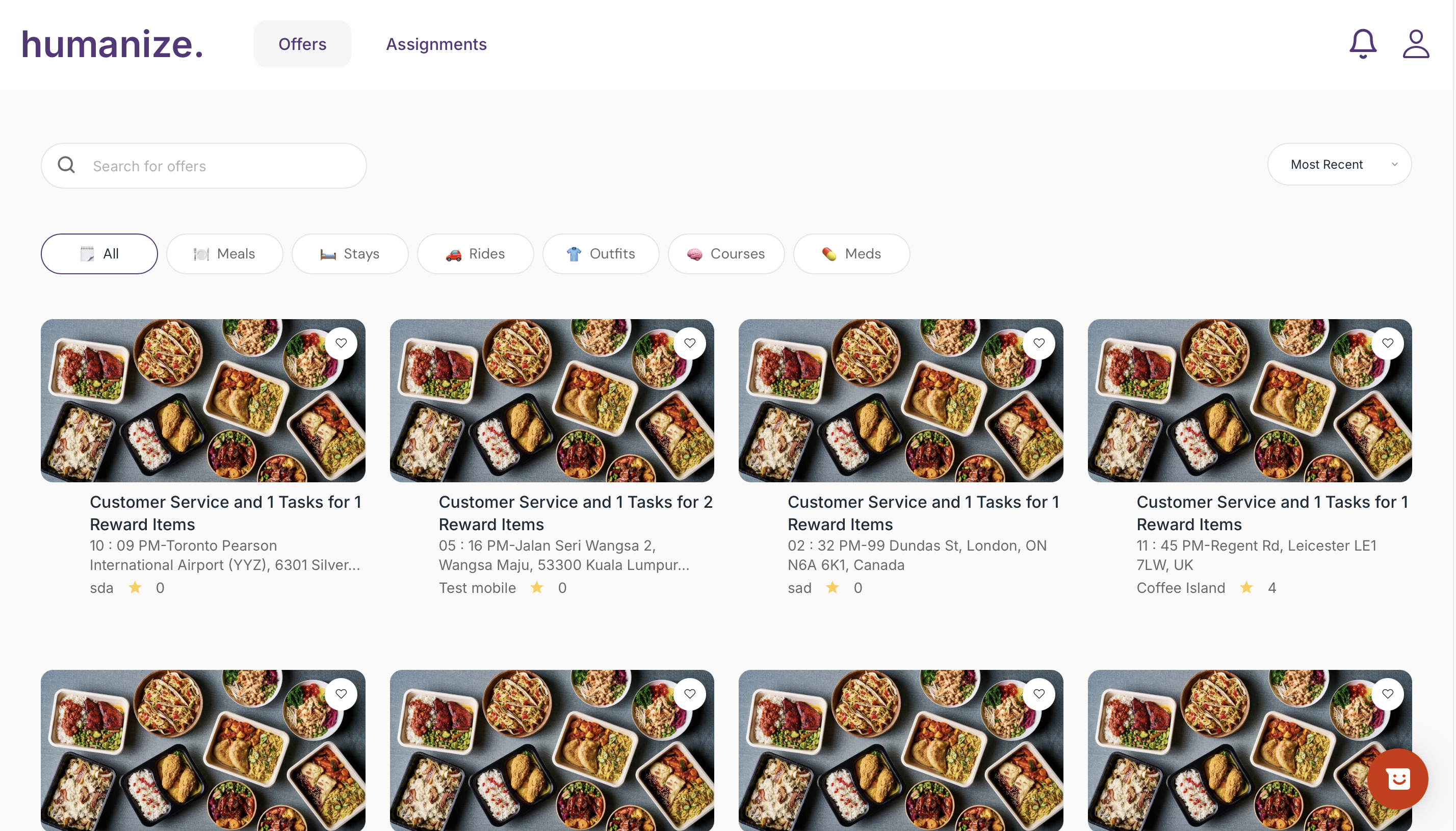Open the Most Recent sort dropdown
The height and width of the screenshot is (831, 1456).
1339,164
